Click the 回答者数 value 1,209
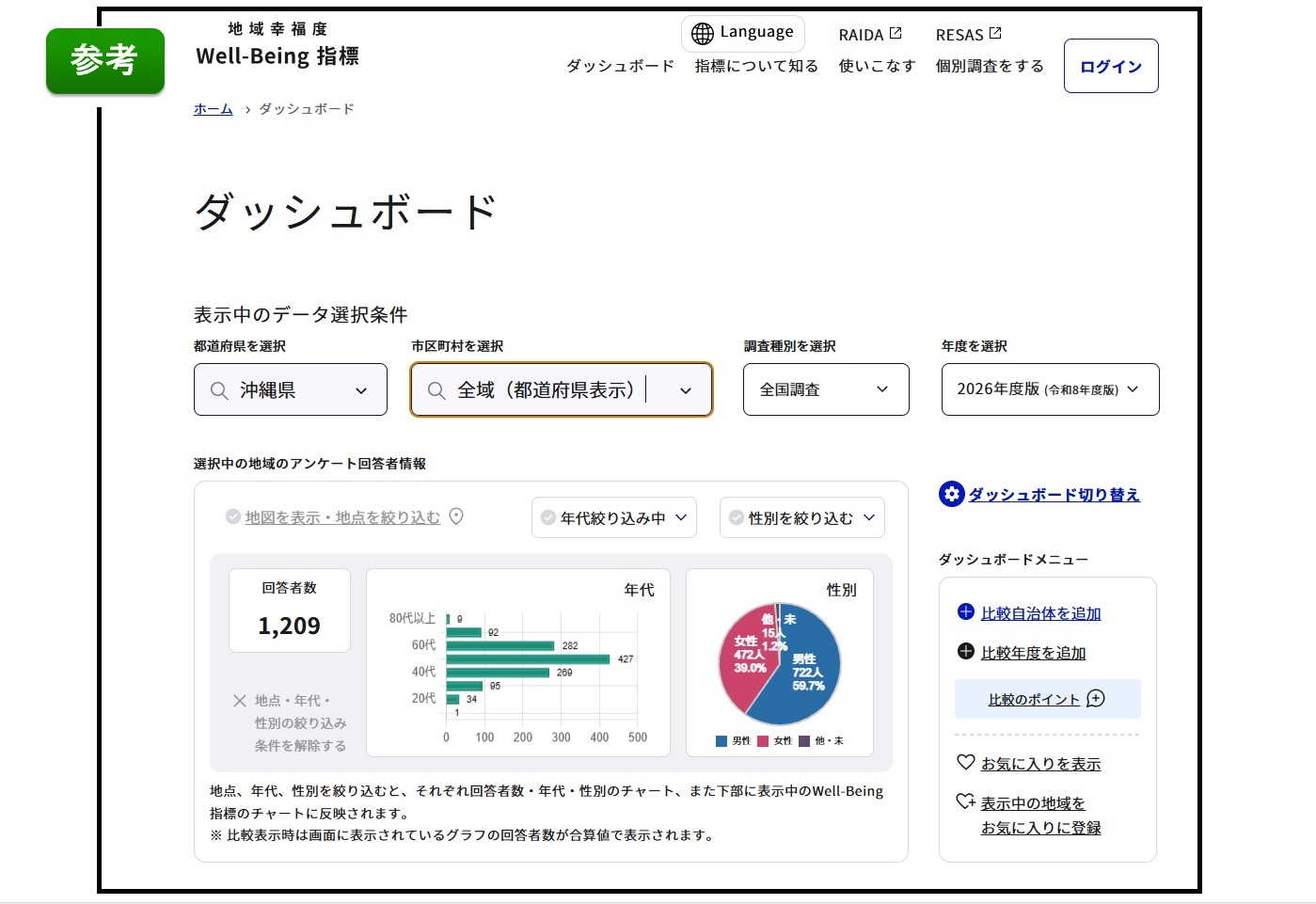 coord(290,626)
